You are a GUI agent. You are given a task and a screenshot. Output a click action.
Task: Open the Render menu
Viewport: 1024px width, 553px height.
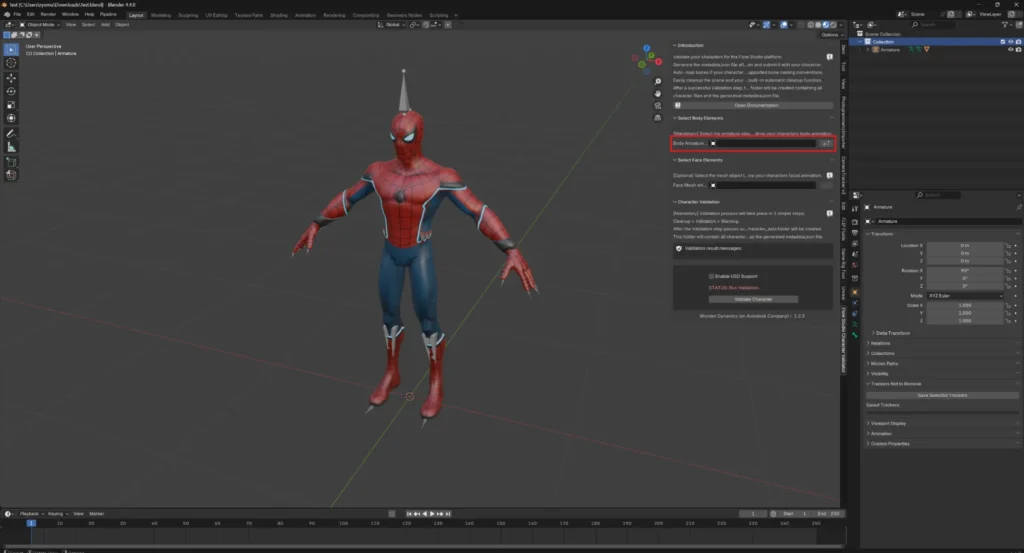(x=48, y=14)
